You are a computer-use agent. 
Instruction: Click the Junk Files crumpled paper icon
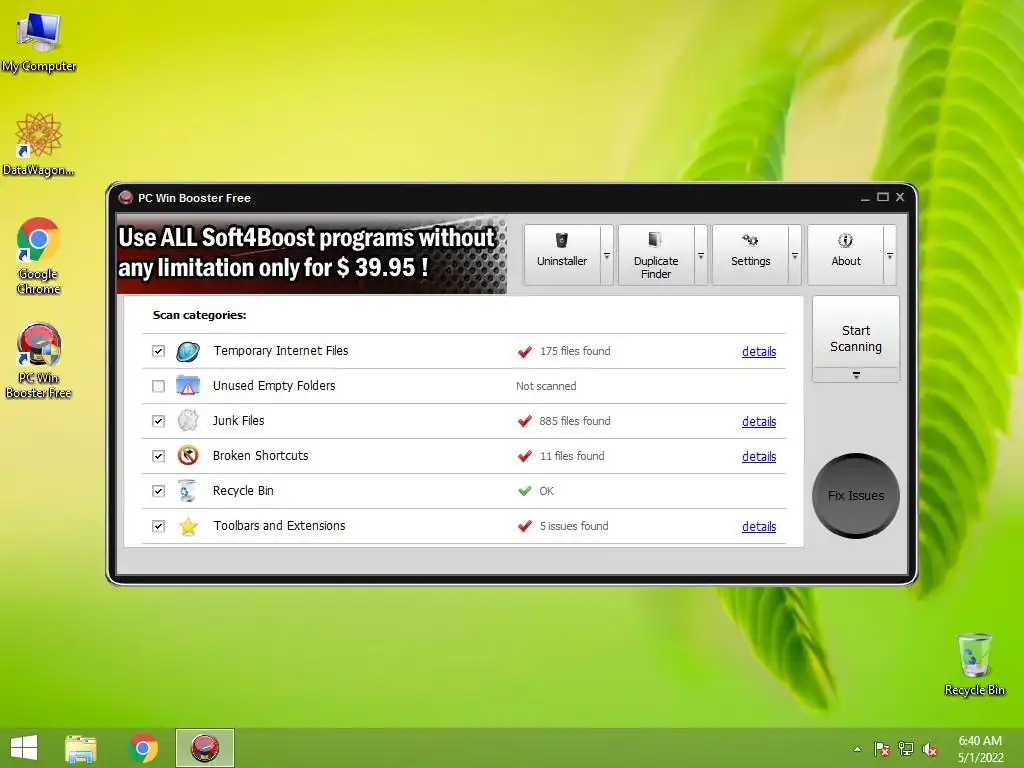coord(188,421)
